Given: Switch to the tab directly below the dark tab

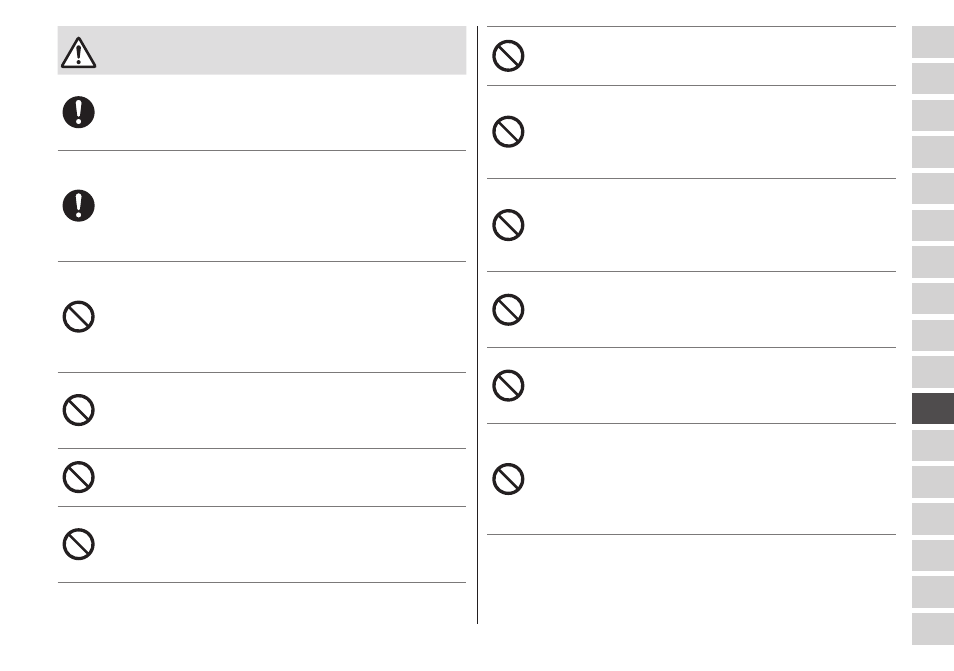Looking at the screenshot, I should (x=933, y=445).
